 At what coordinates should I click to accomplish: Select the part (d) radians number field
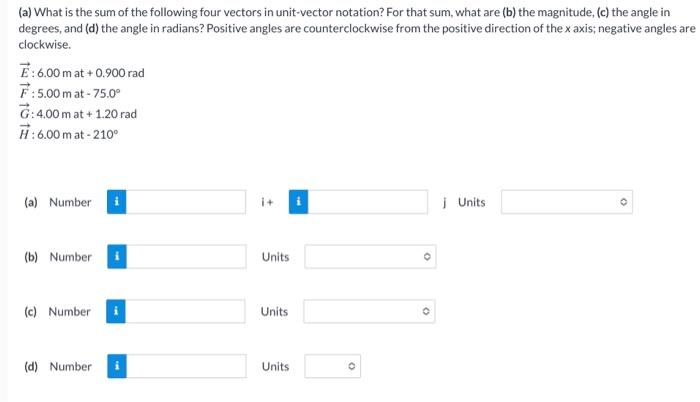click(186, 366)
